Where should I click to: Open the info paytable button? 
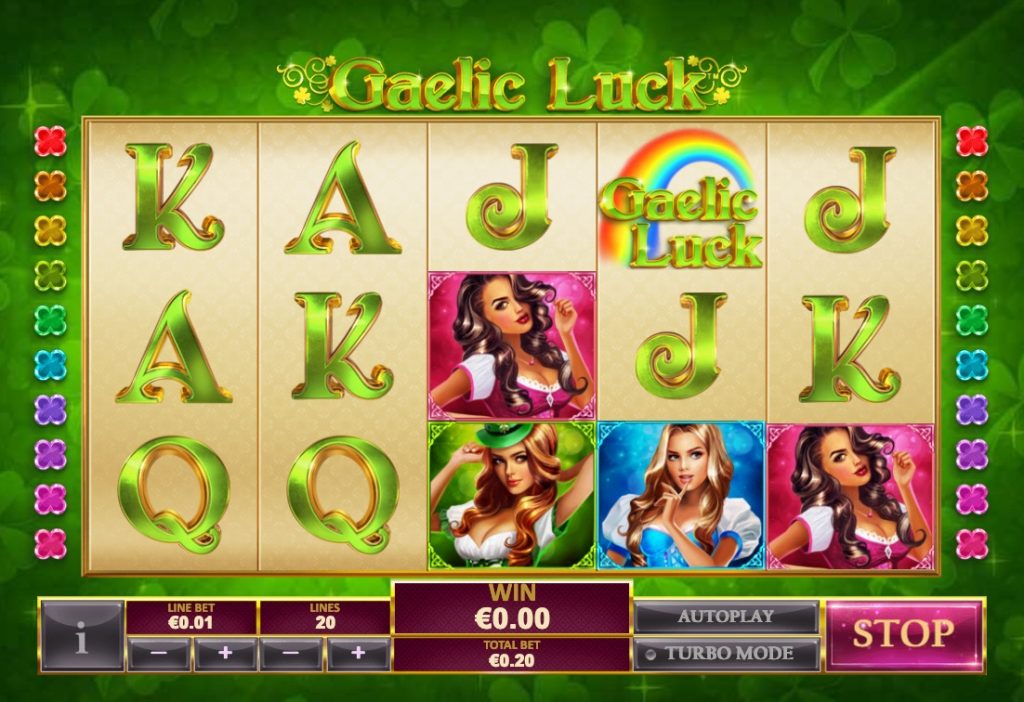(x=82, y=636)
